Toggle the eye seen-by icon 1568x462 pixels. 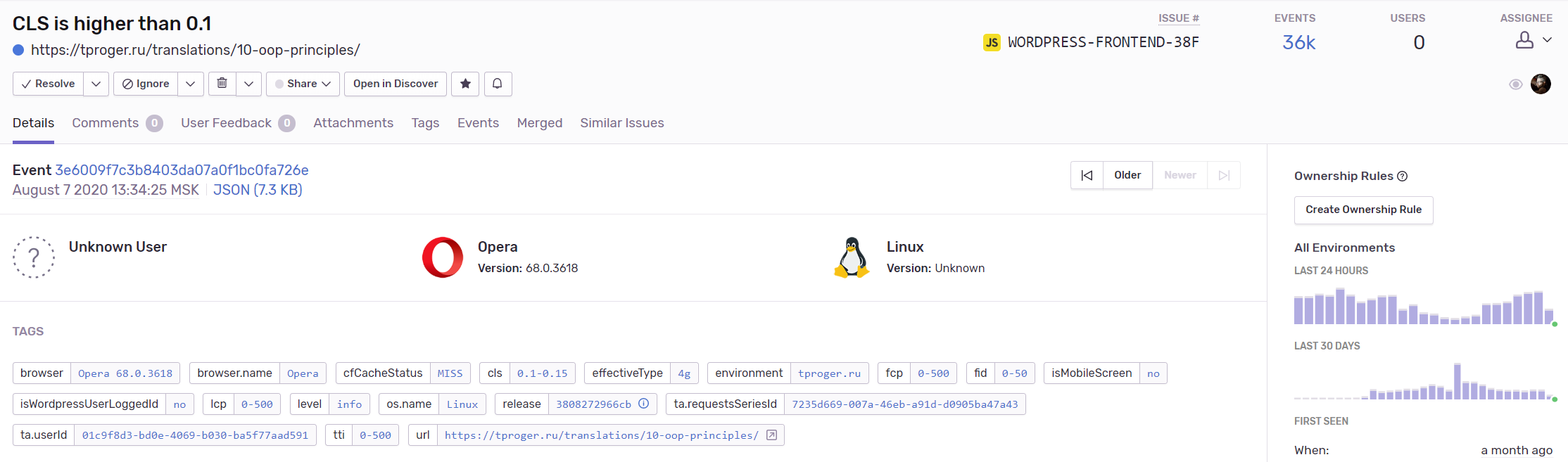click(1516, 84)
